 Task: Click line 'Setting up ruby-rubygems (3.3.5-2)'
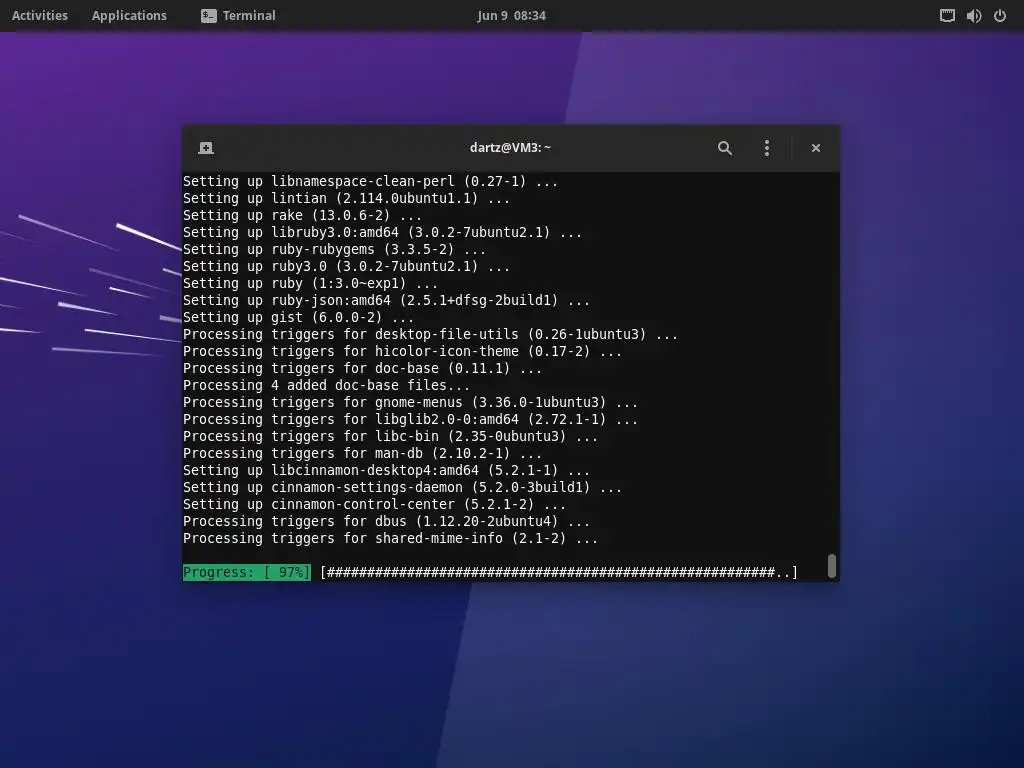[334, 249]
